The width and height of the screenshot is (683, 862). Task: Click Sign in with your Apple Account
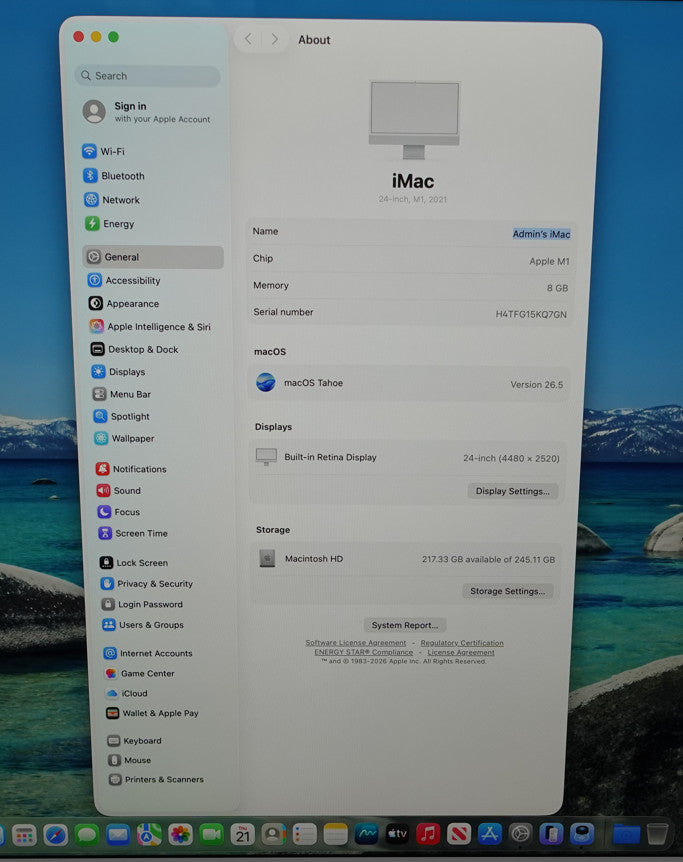click(147, 112)
